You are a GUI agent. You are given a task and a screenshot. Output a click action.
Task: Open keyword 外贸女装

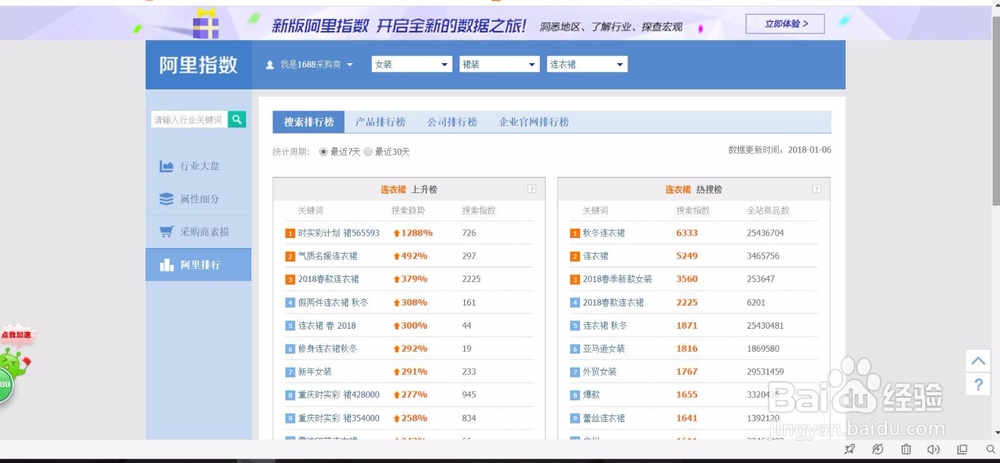tap(599, 372)
